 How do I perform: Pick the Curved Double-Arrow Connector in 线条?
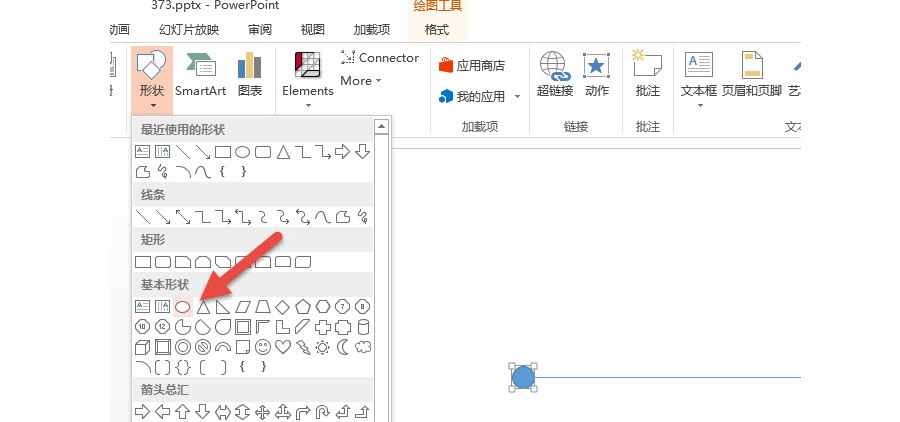point(302,216)
